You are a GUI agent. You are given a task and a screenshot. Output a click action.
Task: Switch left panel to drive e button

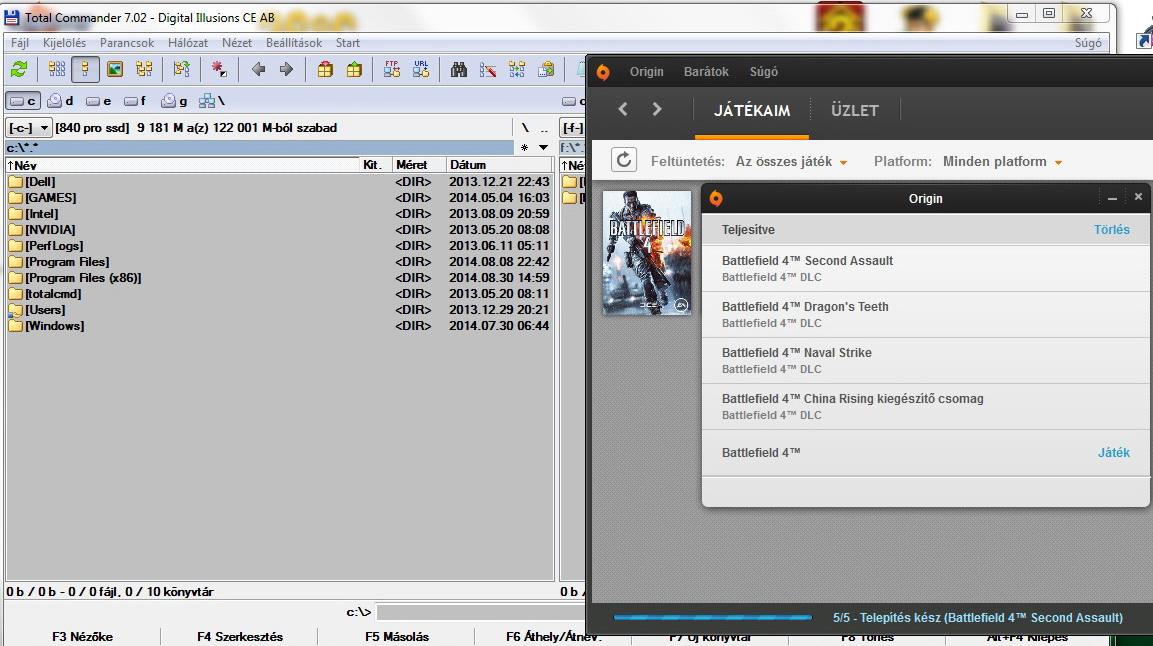pyautogui.click(x=99, y=101)
